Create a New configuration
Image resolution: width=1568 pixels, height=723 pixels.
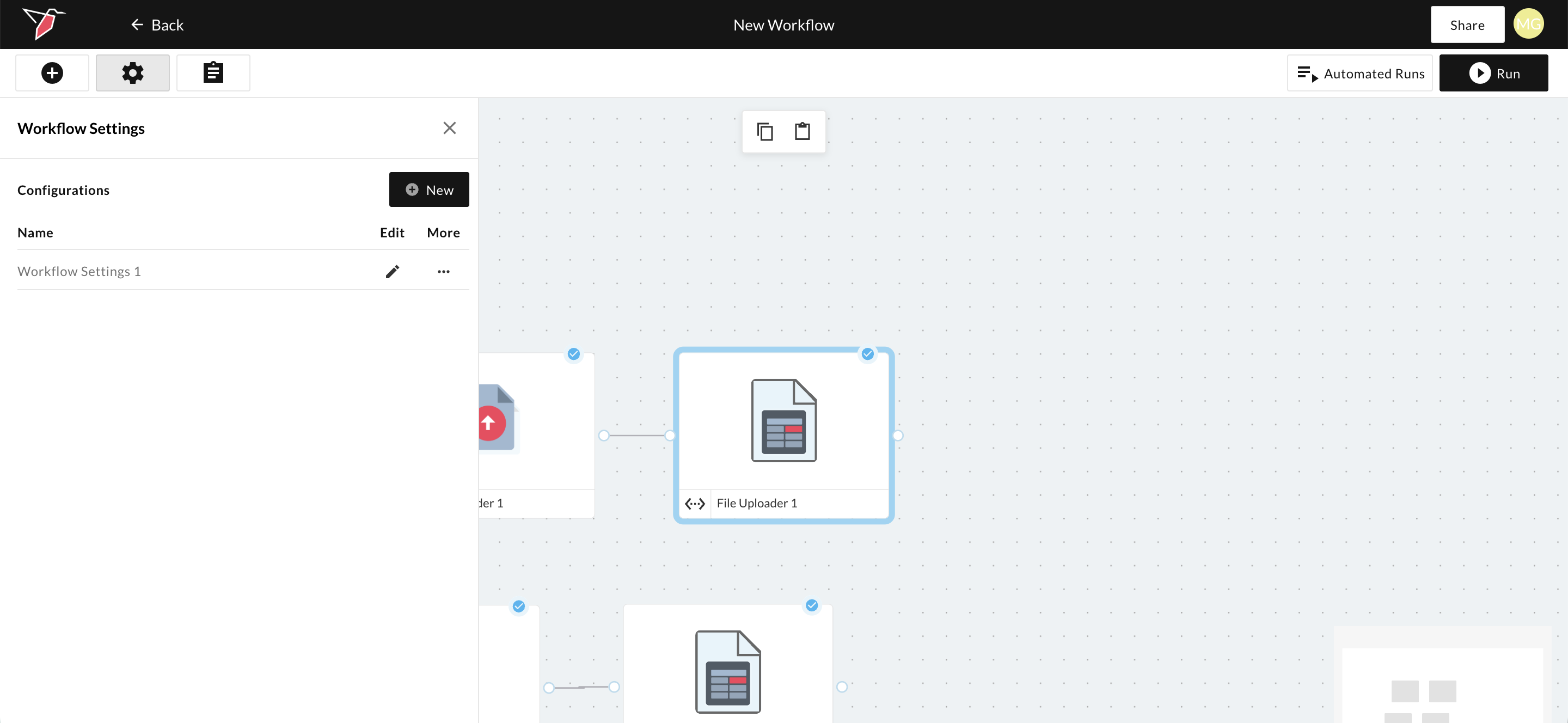click(428, 190)
